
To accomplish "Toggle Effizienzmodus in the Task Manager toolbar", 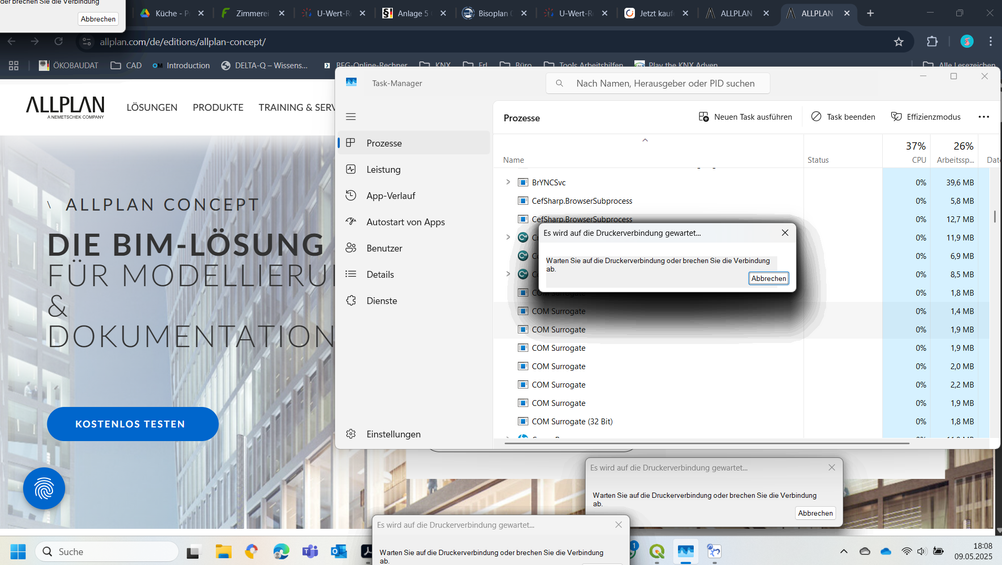I will pyautogui.click(x=926, y=117).
